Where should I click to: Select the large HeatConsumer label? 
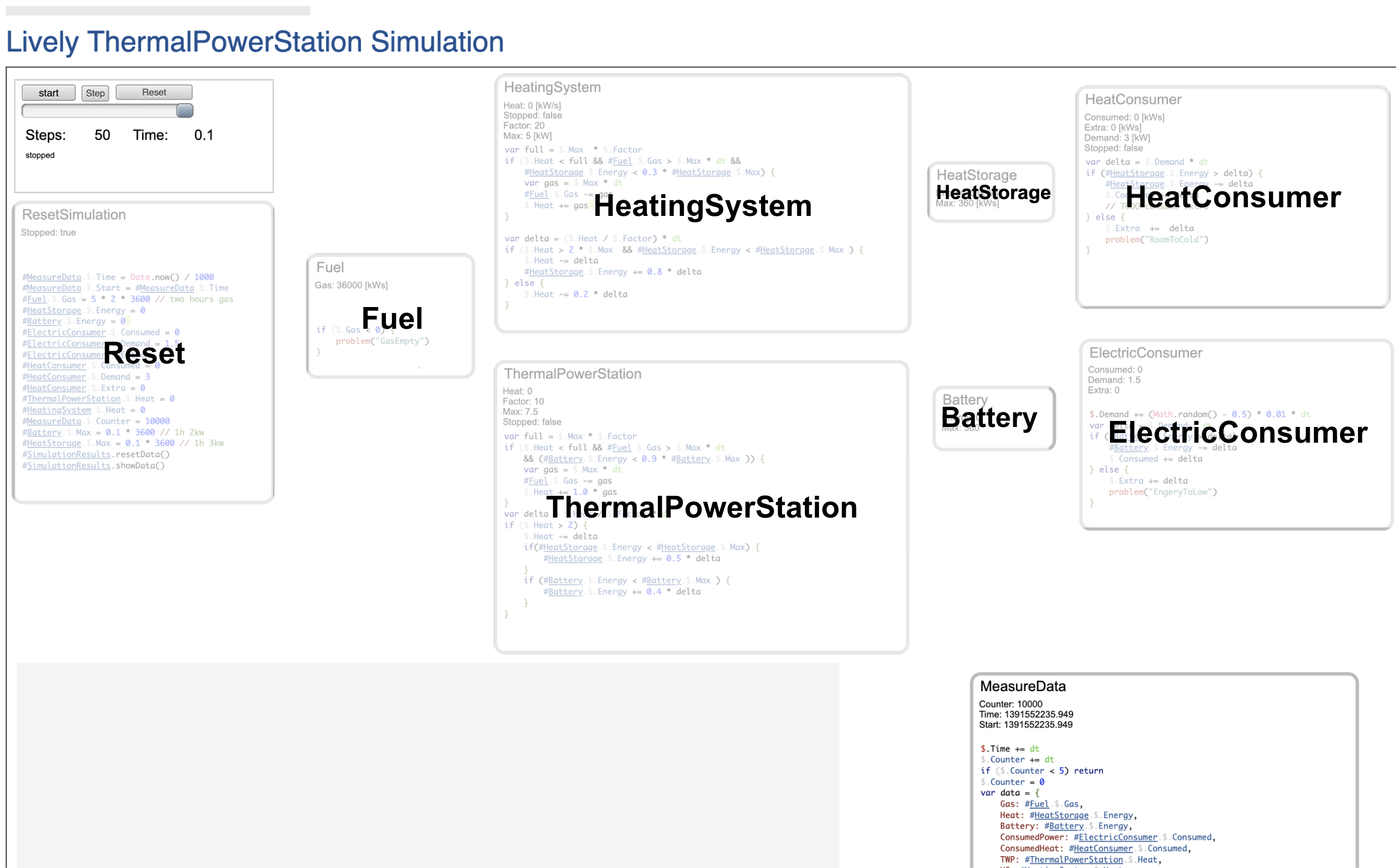(x=1233, y=197)
